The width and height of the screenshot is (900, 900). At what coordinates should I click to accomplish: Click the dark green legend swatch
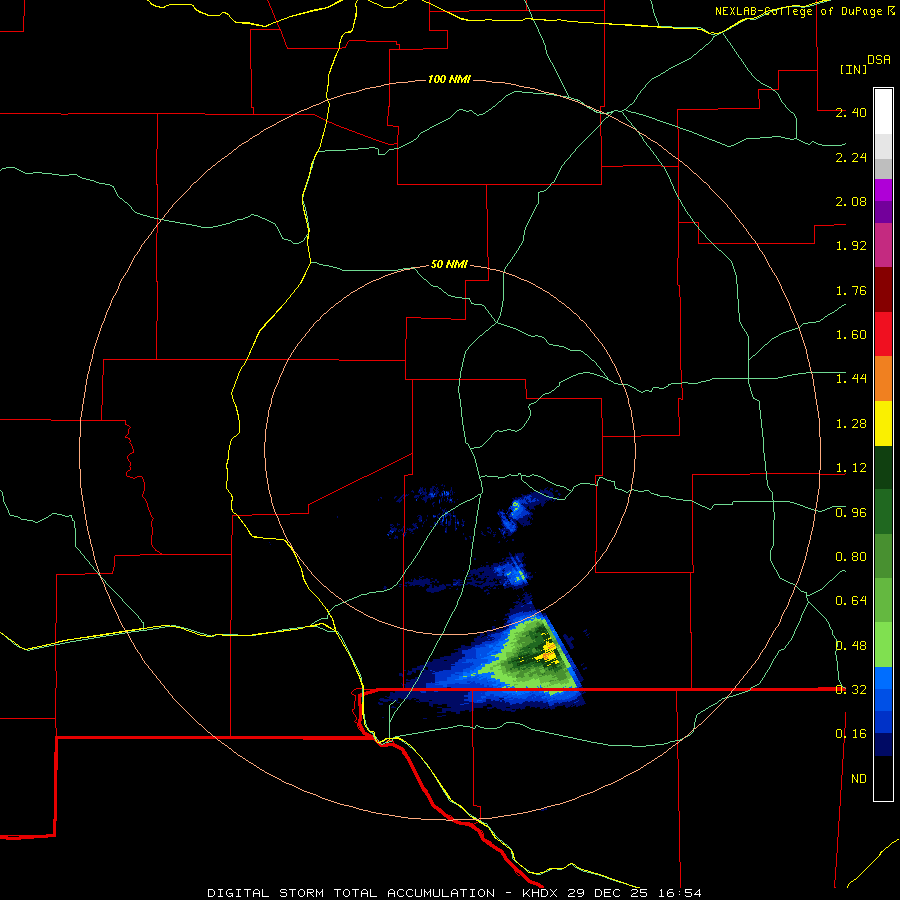[x=883, y=467]
